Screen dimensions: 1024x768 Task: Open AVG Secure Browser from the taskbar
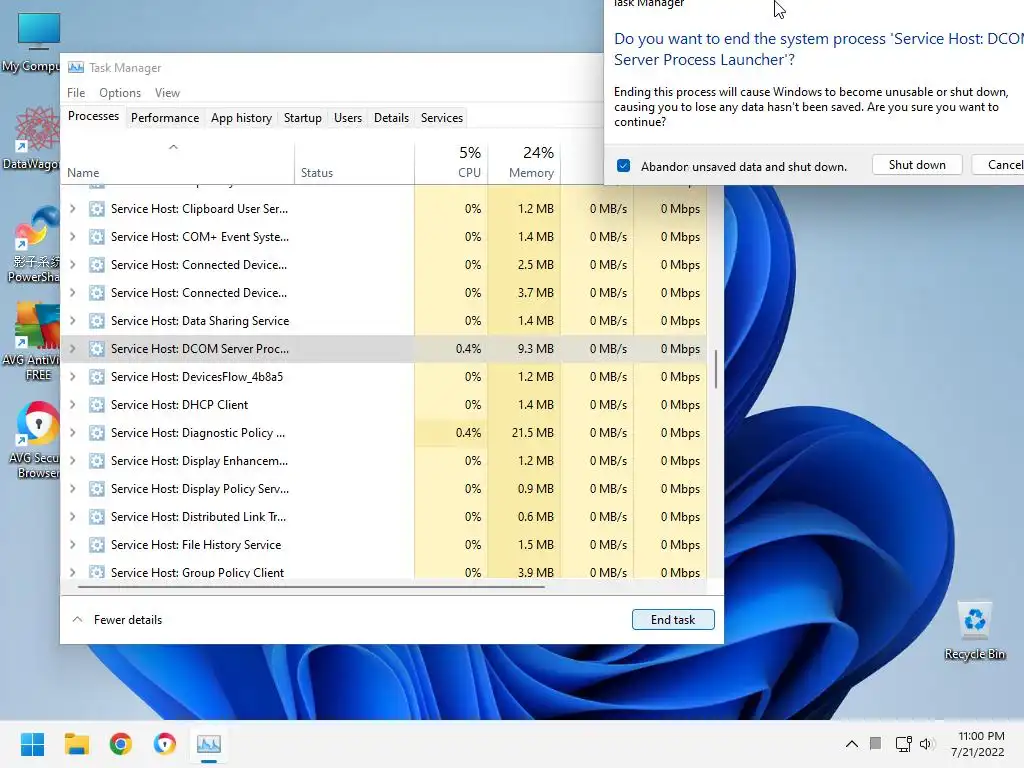(x=165, y=744)
